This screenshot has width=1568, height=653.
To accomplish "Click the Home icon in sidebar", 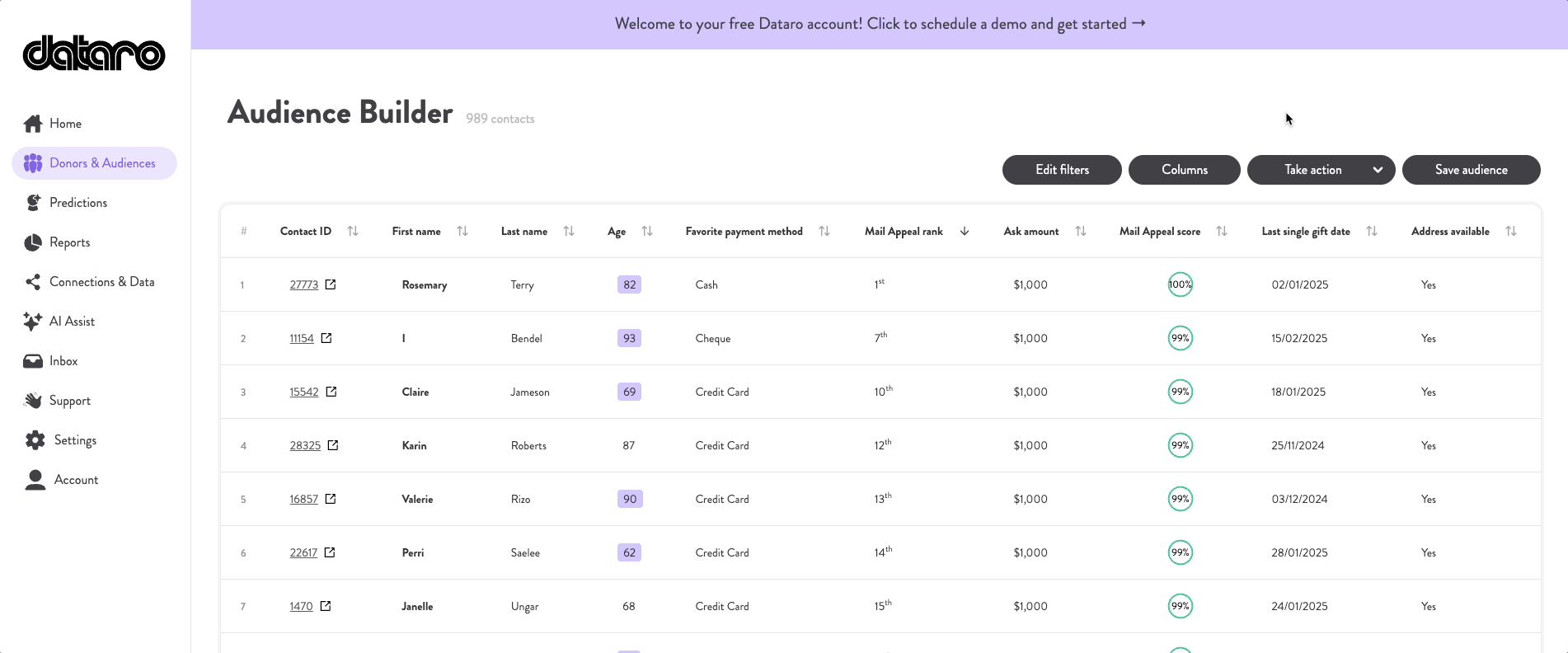I will (x=33, y=124).
